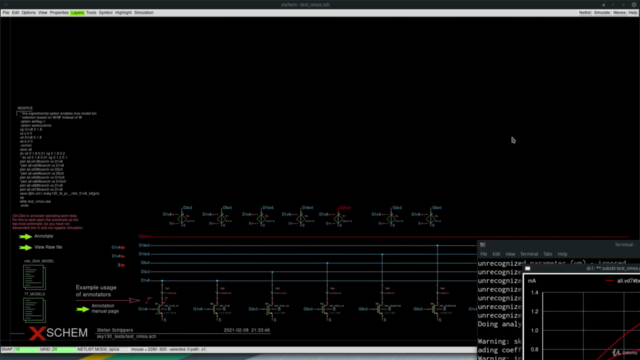This screenshot has width=640, height=360.
Task: Open the Tabs menu in Terminal window
Action: (x=547, y=254)
